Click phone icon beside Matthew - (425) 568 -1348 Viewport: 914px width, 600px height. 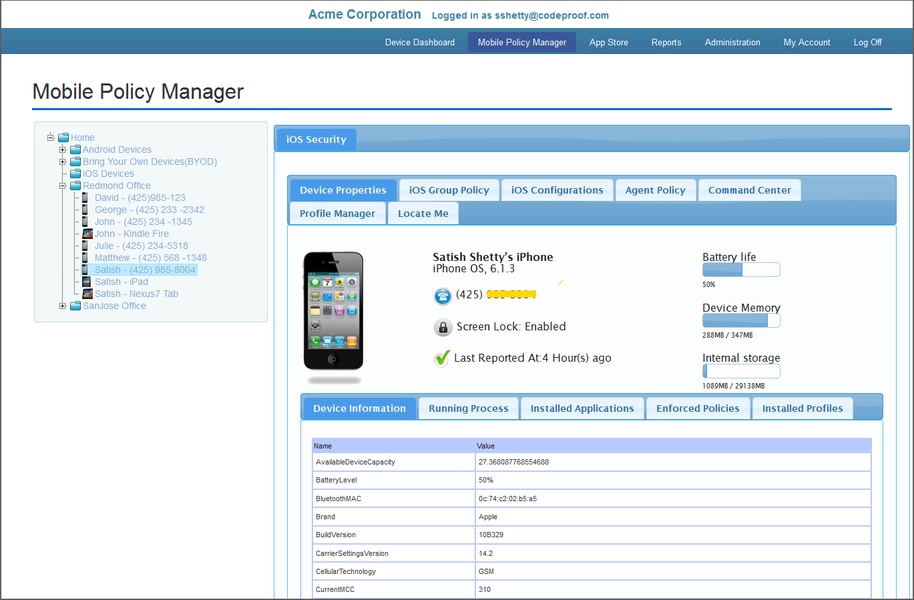(x=85, y=258)
